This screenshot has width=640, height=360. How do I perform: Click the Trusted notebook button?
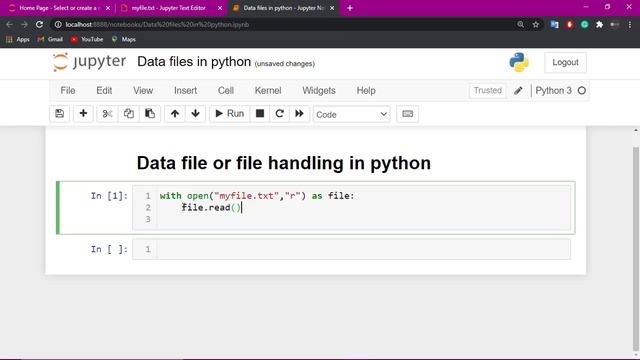[487, 90]
